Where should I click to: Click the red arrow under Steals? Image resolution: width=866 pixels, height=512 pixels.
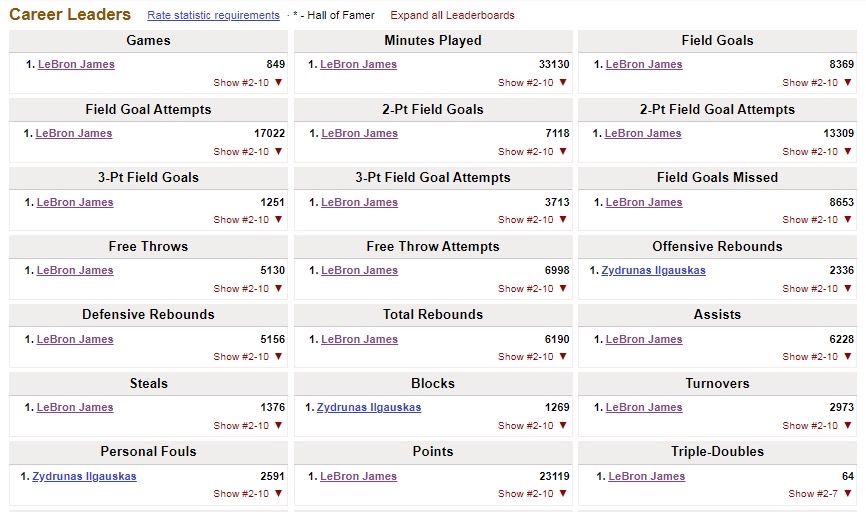(x=279, y=425)
